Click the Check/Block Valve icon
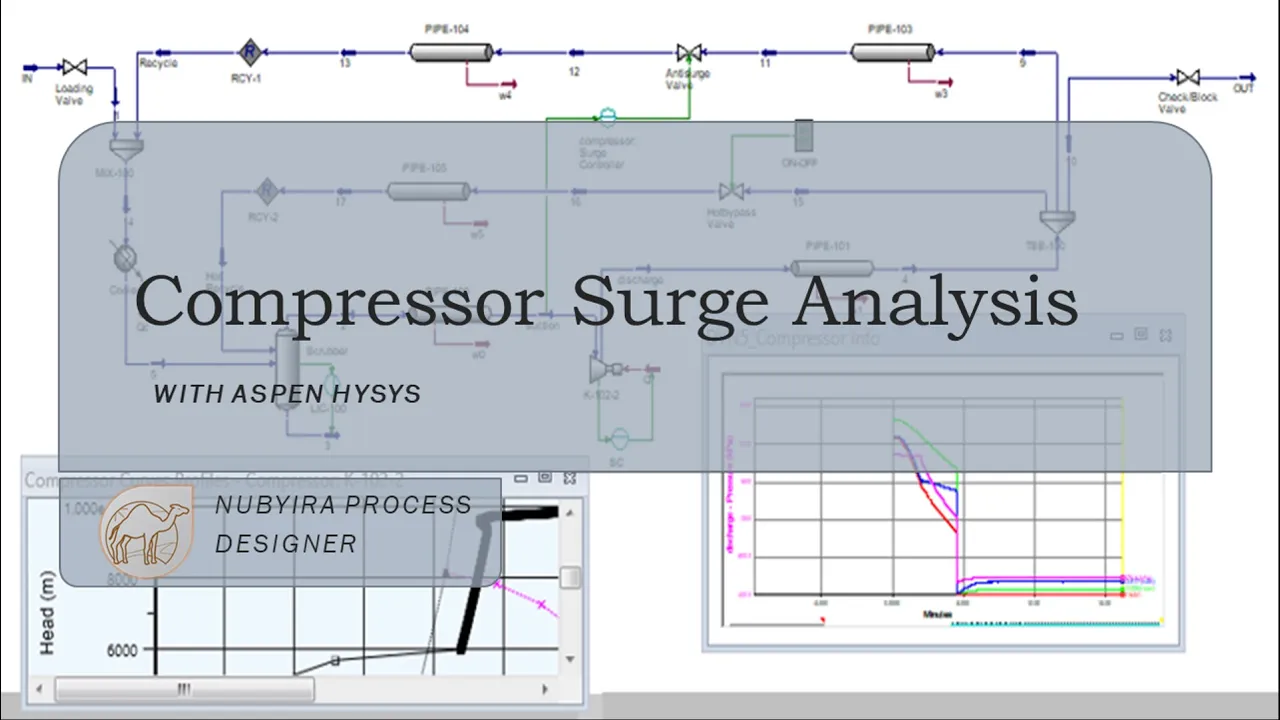 point(1187,77)
